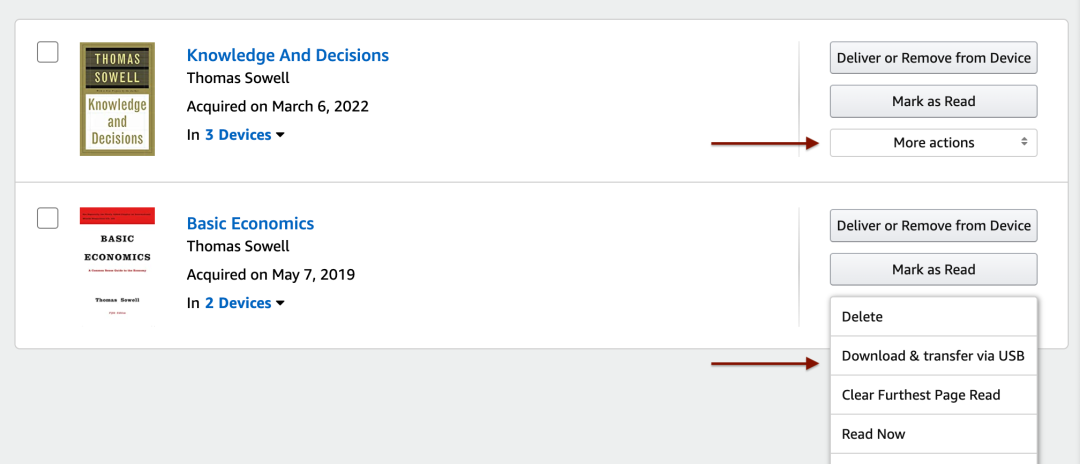The height and width of the screenshot is (464, 1080).
Task: Choose Delete from the actions menu
Action: pos(933,317)
